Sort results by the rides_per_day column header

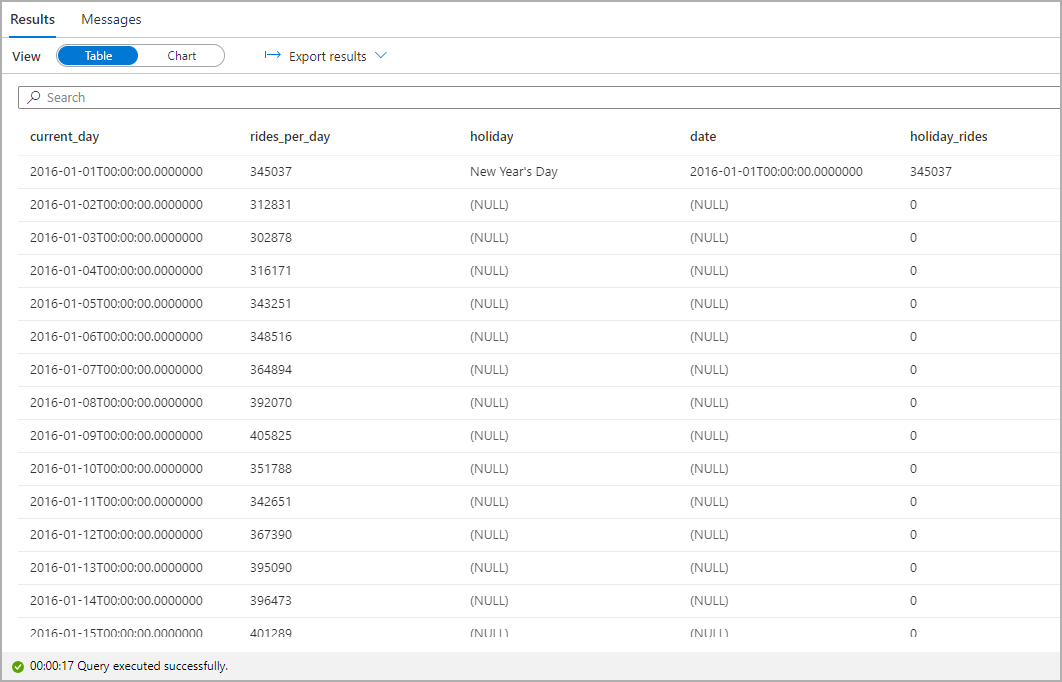[x=289, y=136]
